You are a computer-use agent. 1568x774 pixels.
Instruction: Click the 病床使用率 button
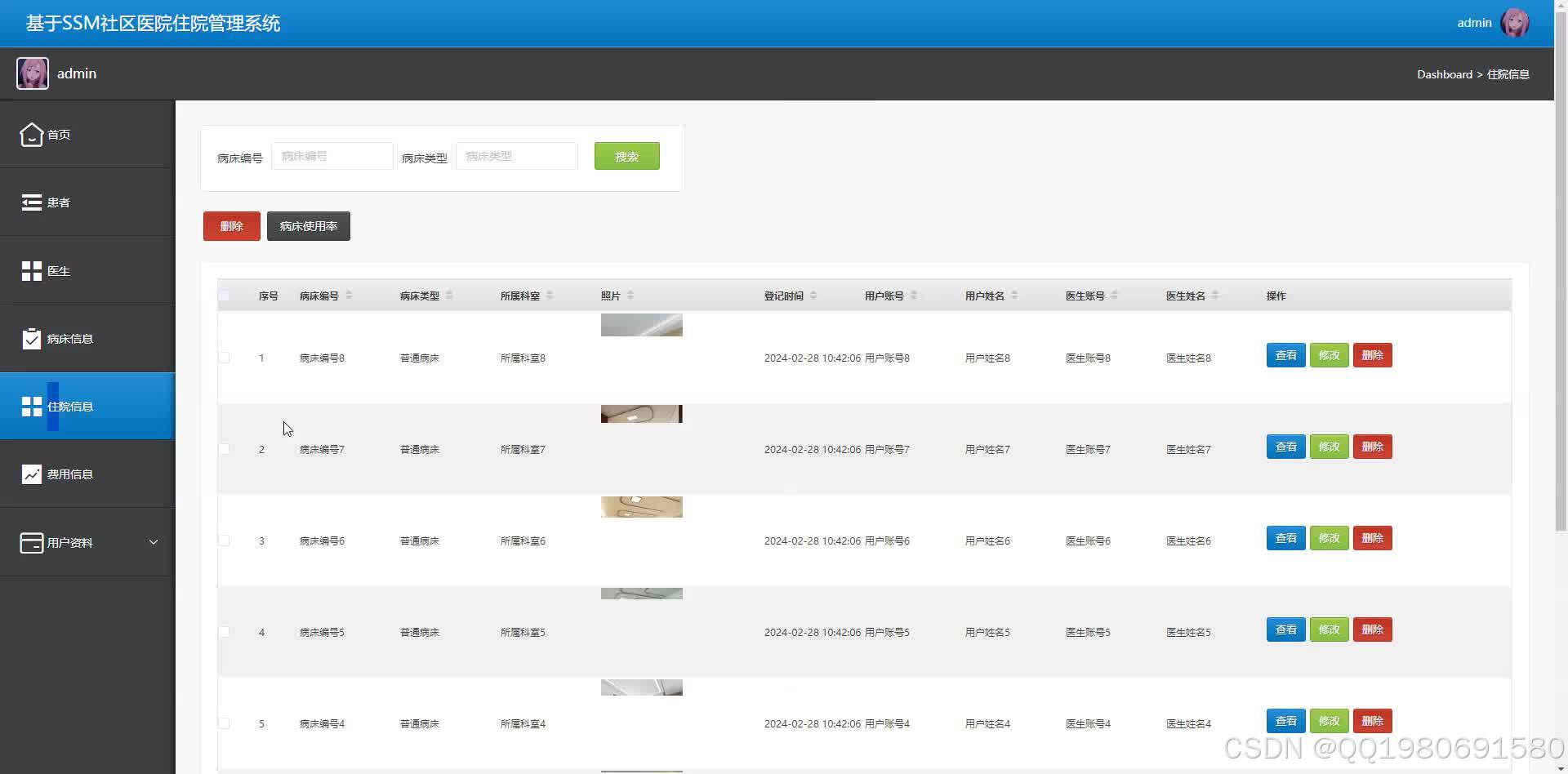[x=309, y=226]
